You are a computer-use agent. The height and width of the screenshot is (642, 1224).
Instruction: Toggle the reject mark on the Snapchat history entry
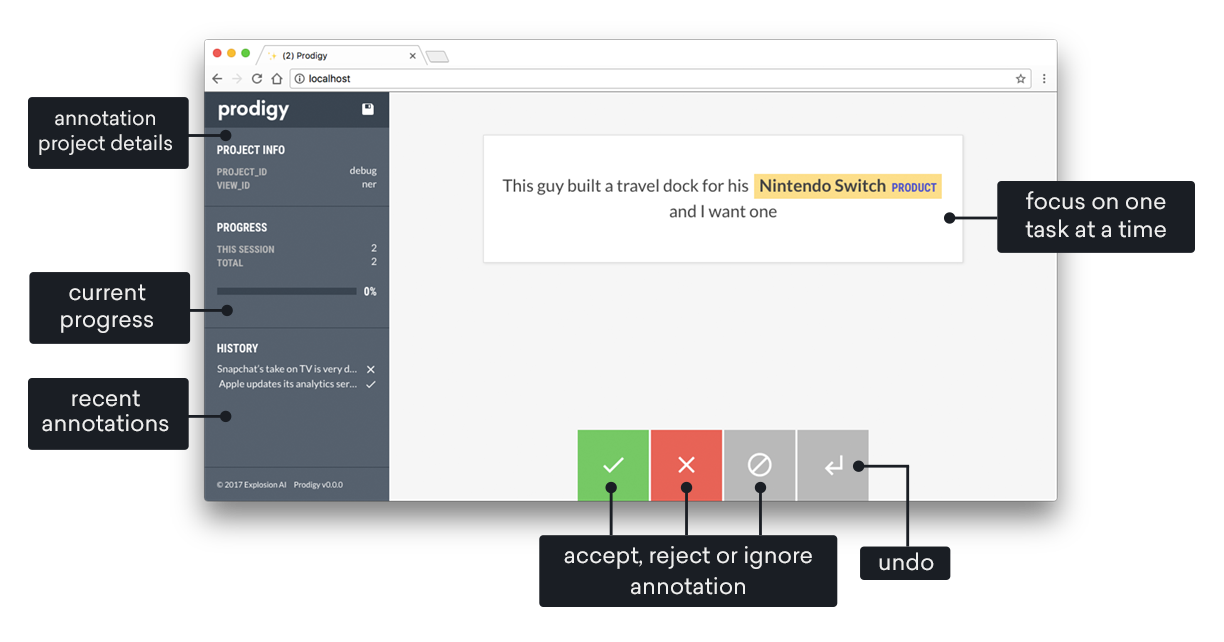coord(370,369)
